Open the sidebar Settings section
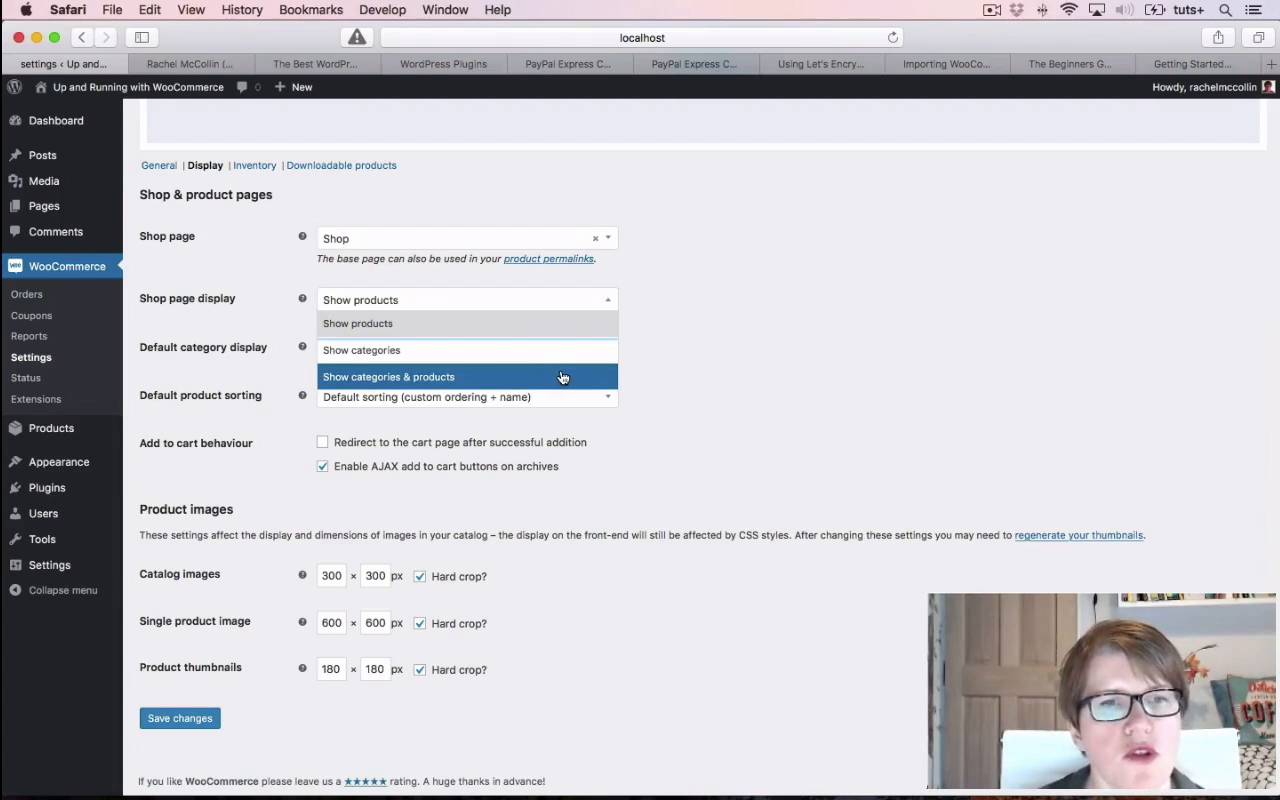 [49, 565]
